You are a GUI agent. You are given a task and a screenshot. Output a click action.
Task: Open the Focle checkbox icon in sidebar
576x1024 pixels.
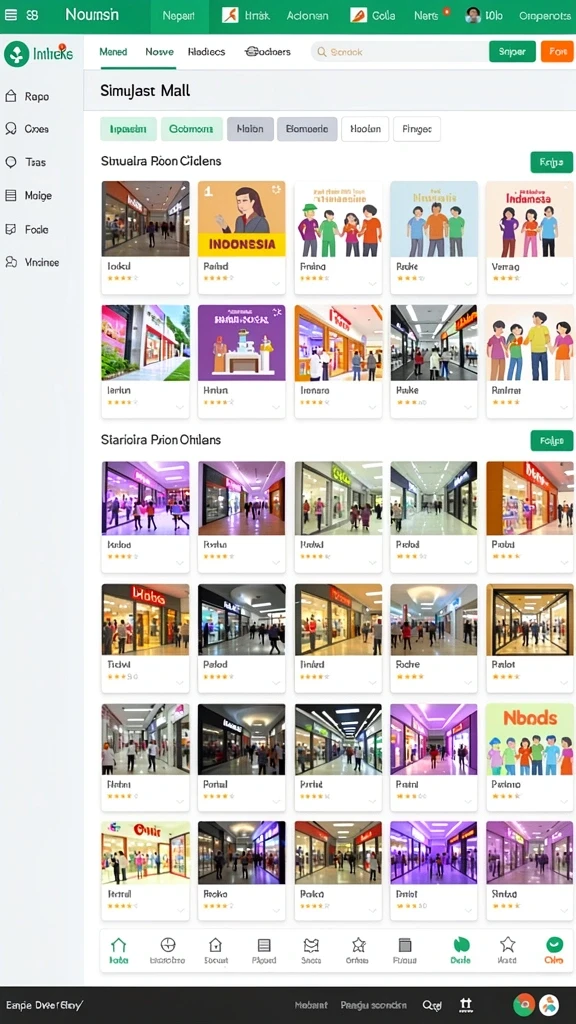[10, 229]
